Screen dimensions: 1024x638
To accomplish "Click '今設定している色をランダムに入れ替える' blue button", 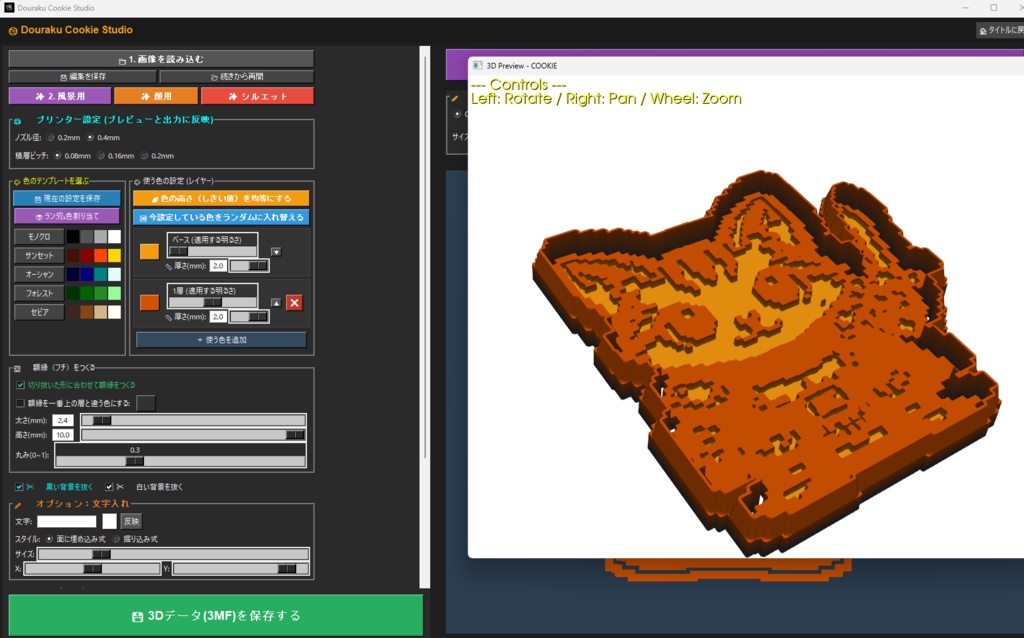I will coord(221,217).
